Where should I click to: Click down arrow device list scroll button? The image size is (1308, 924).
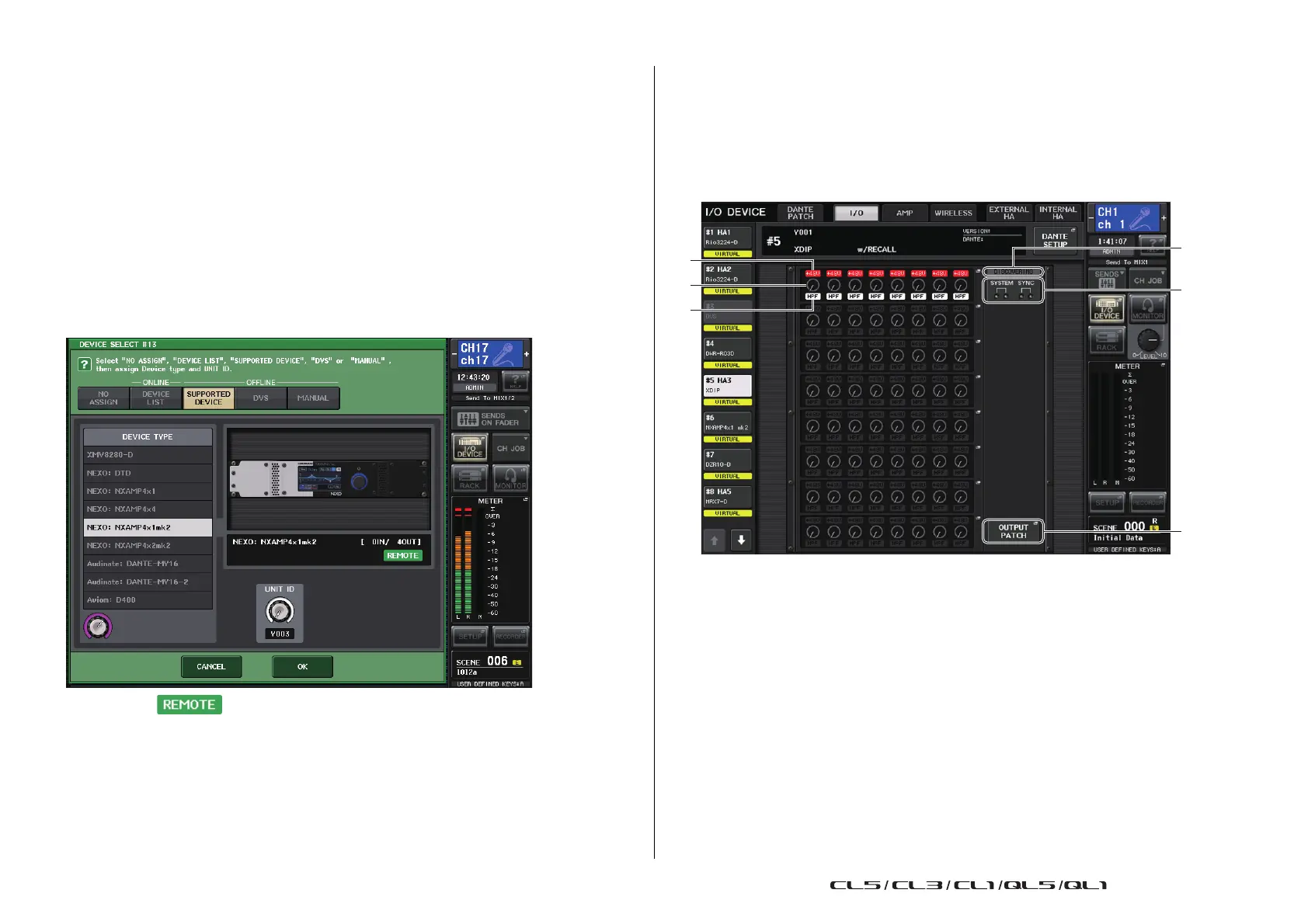pyautogui.click(x=741, y=540)
